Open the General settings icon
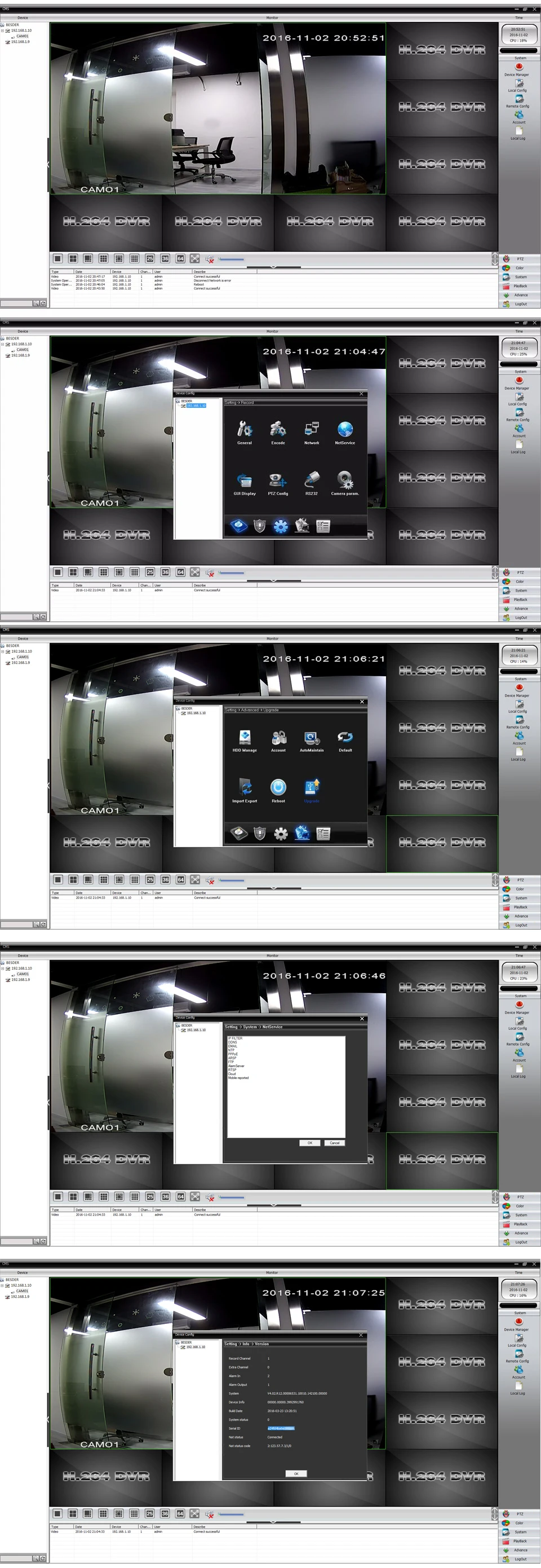Screen dimensions: 541x1568 click(245, 430)
